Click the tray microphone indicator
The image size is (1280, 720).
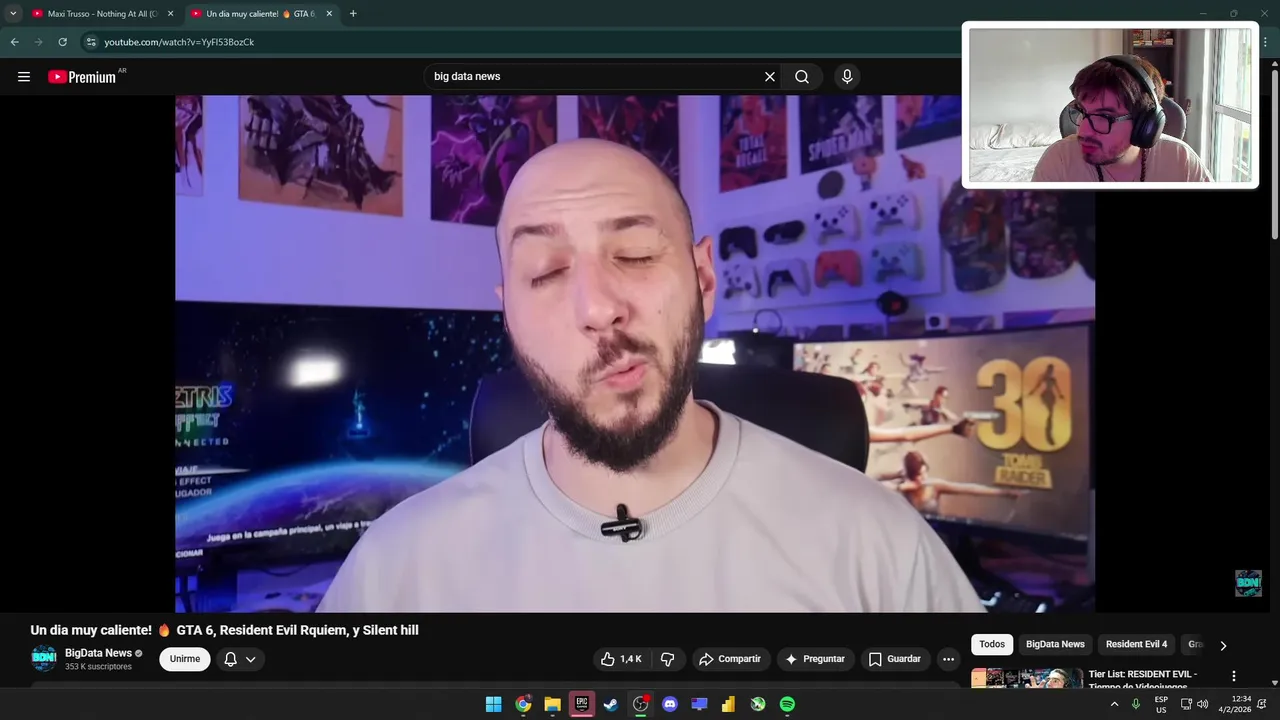coord(1136,704)
